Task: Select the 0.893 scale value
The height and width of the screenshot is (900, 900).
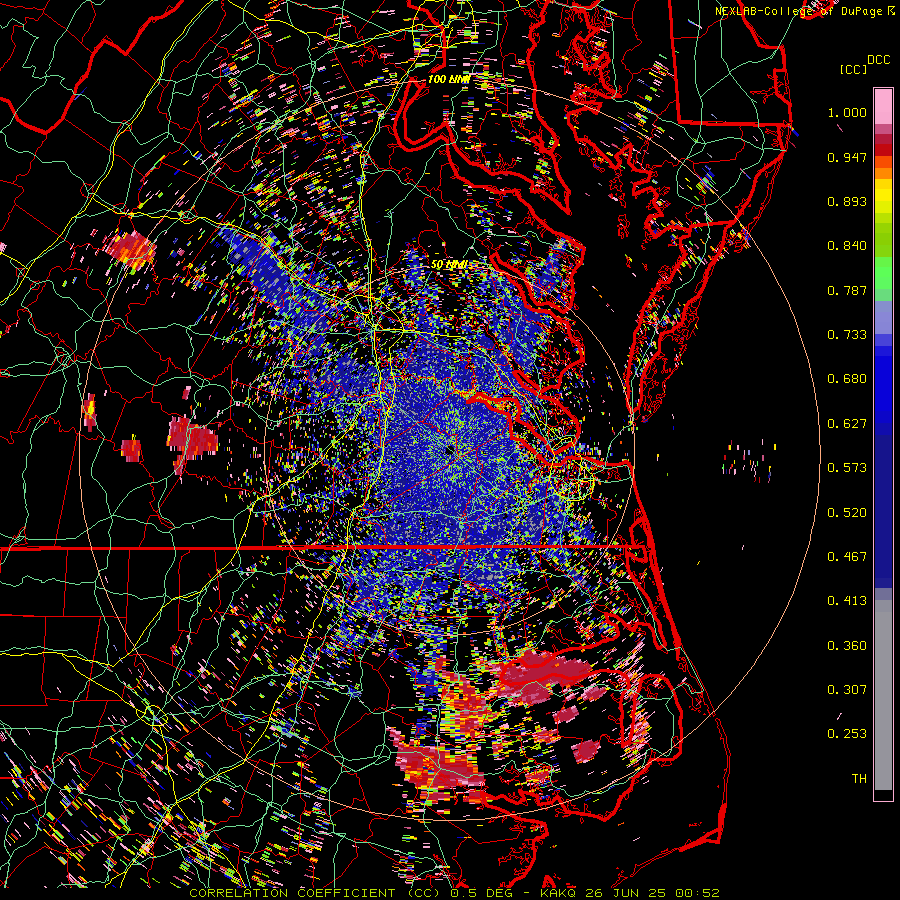Action: point(847,201)
